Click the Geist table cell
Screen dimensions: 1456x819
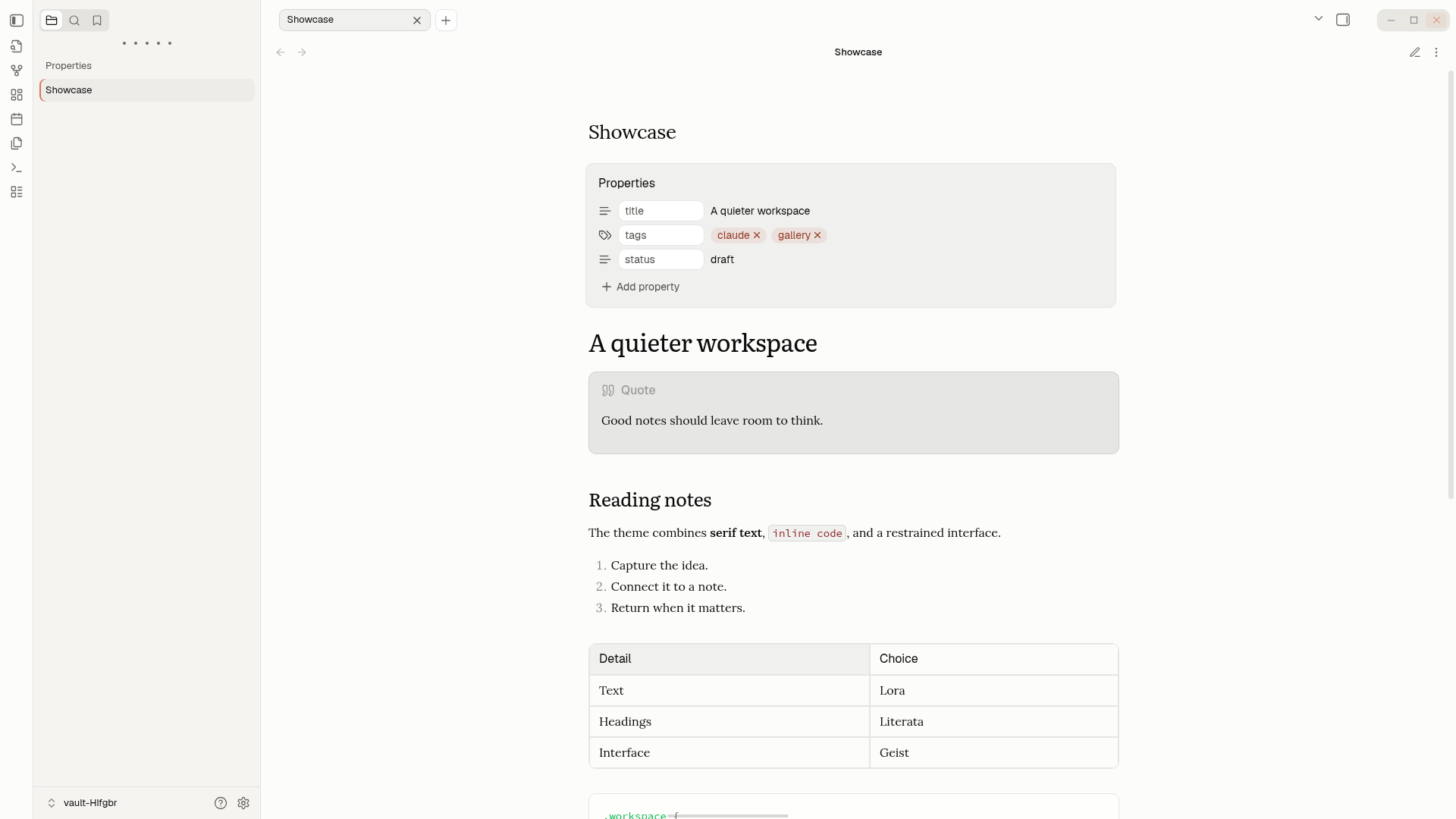pos(994,753)
